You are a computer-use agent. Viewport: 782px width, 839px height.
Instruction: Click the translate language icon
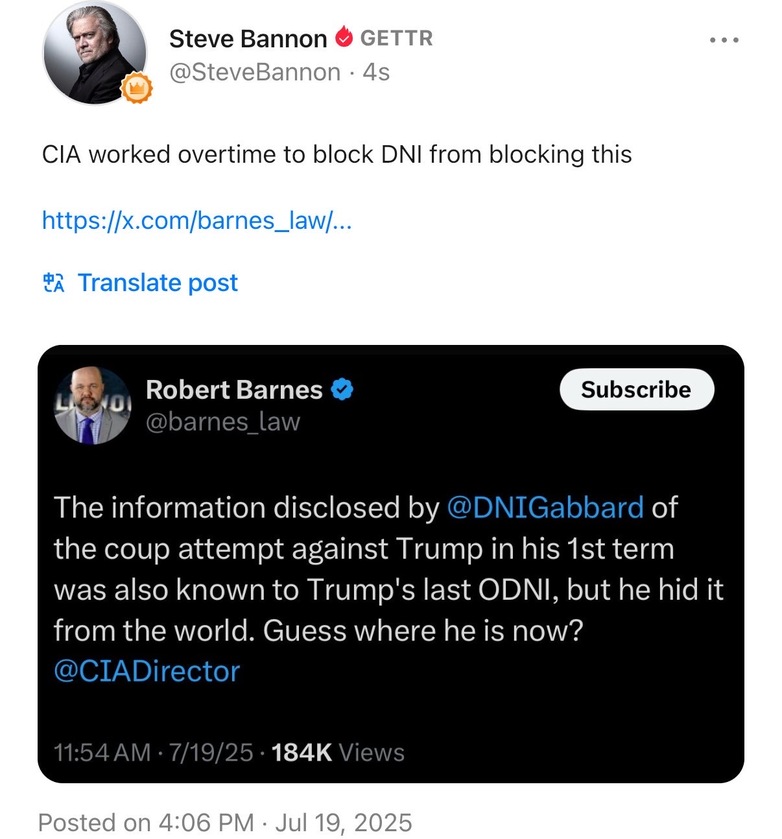pos(54,283)
